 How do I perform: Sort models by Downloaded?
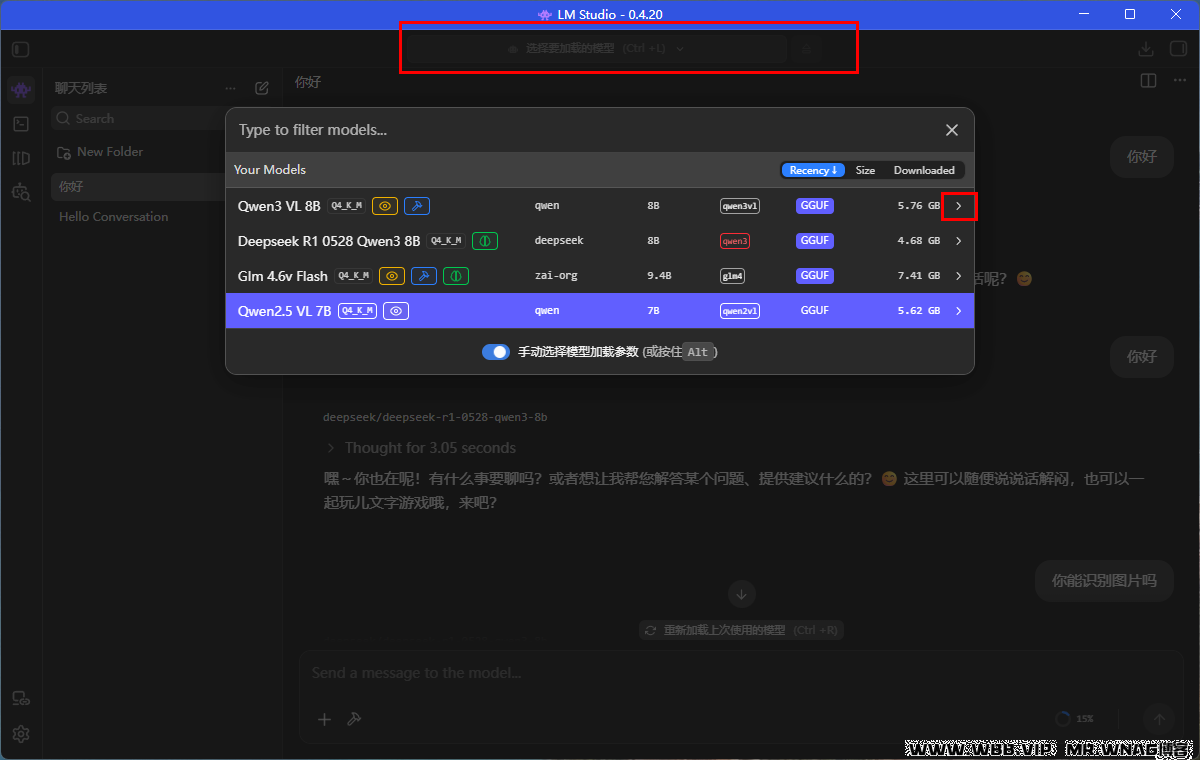[924, 170]
